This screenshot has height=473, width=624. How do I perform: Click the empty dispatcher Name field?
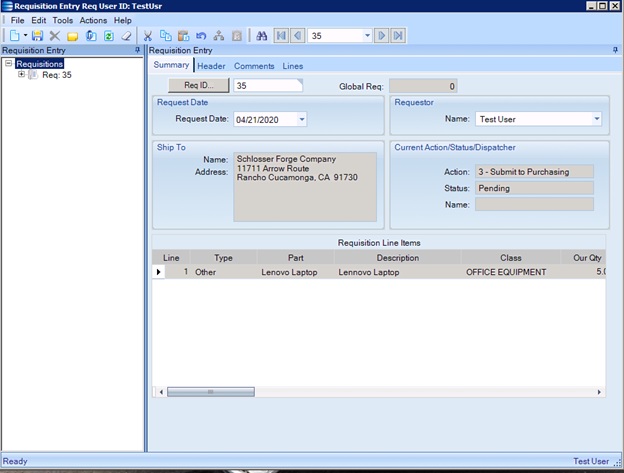tap(534, 204)
